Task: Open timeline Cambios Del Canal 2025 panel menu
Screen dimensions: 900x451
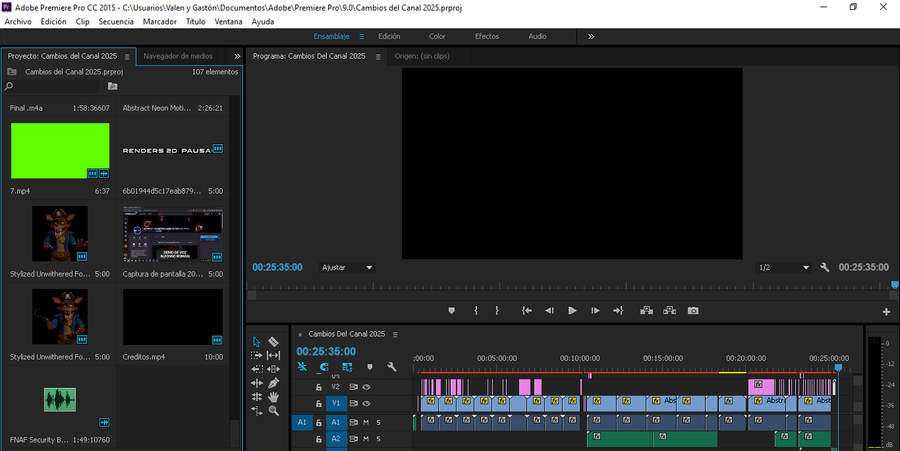Action: click(x=395, y=335)
